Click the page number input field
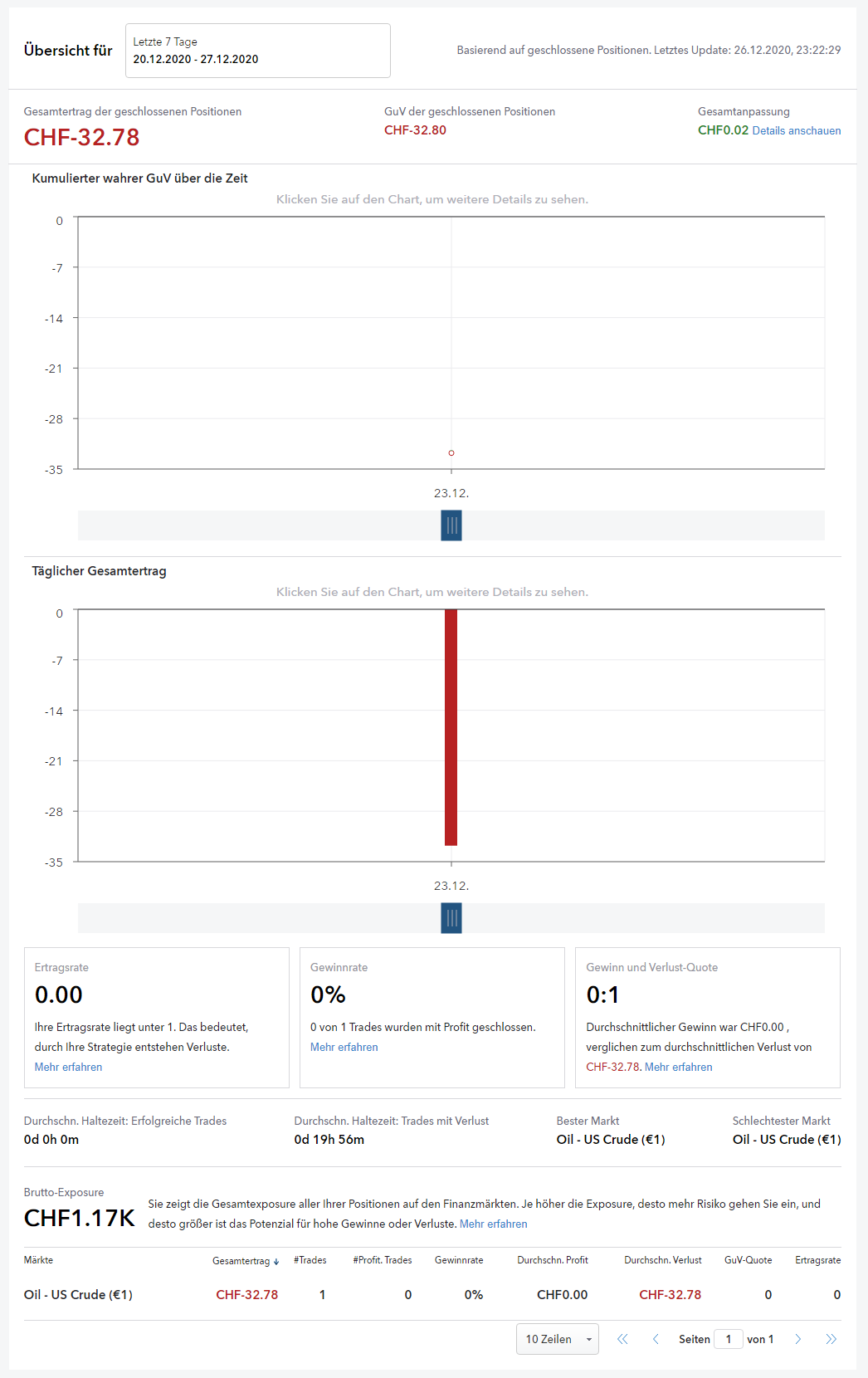 [728, 1339]
